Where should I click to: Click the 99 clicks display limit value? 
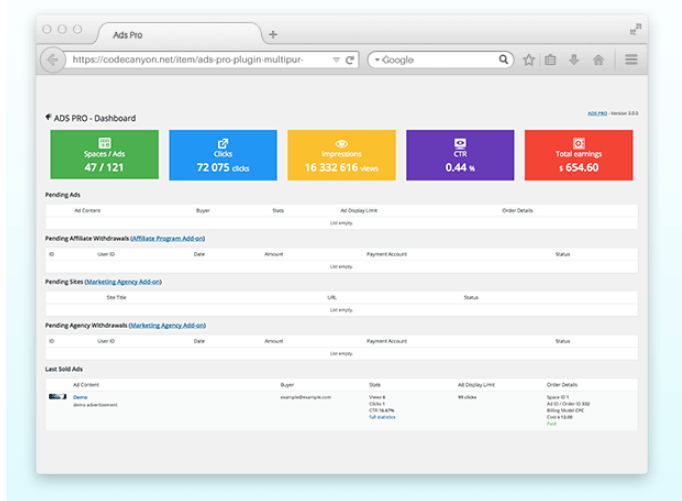pyautogui.click(x=467, y=397)
